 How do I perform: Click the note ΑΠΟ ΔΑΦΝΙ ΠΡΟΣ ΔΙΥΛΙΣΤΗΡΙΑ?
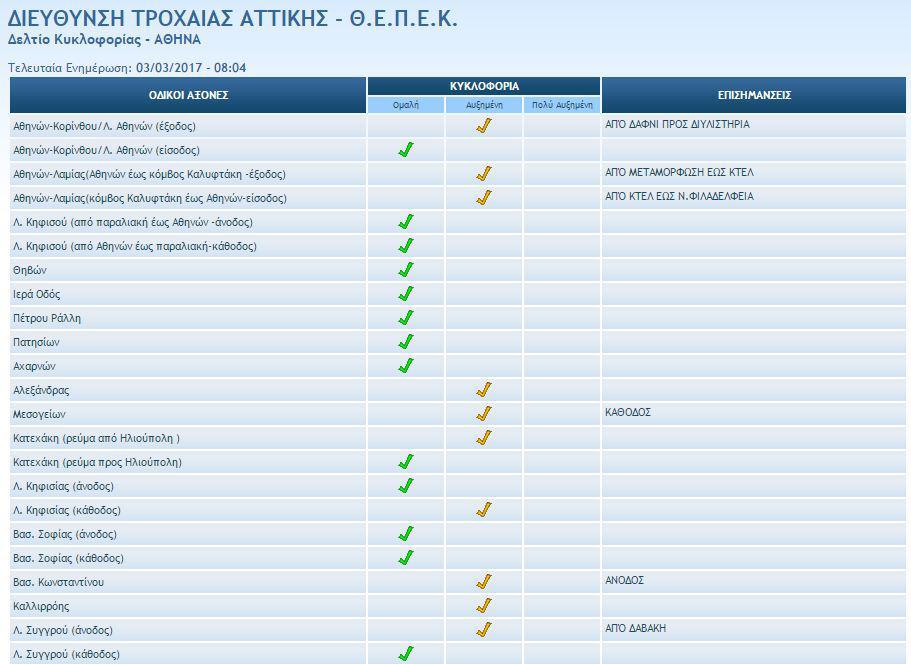tap(677, 125)
